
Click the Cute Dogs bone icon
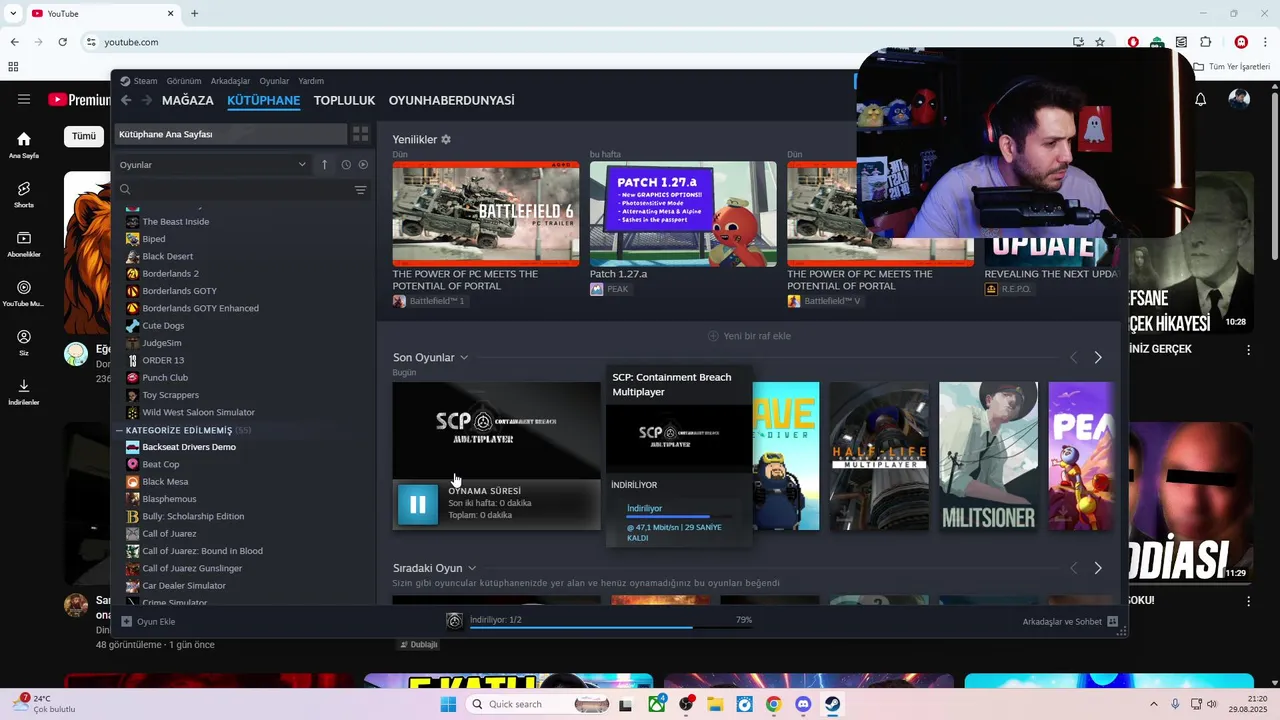coord(133,326)
